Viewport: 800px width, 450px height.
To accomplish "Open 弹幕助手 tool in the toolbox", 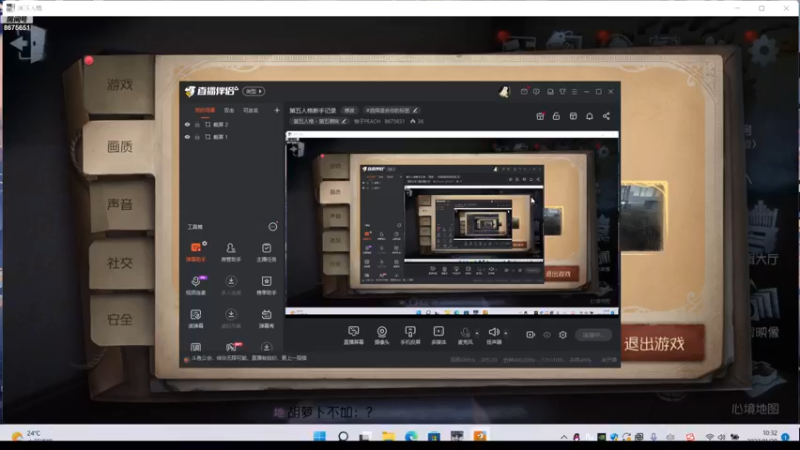I will pyautogui.click(x=195, y=252).
